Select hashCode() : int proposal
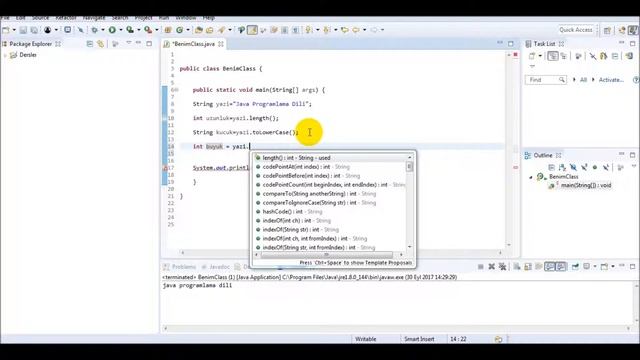This screenshot has height=360, width=640. click(330, 211)
